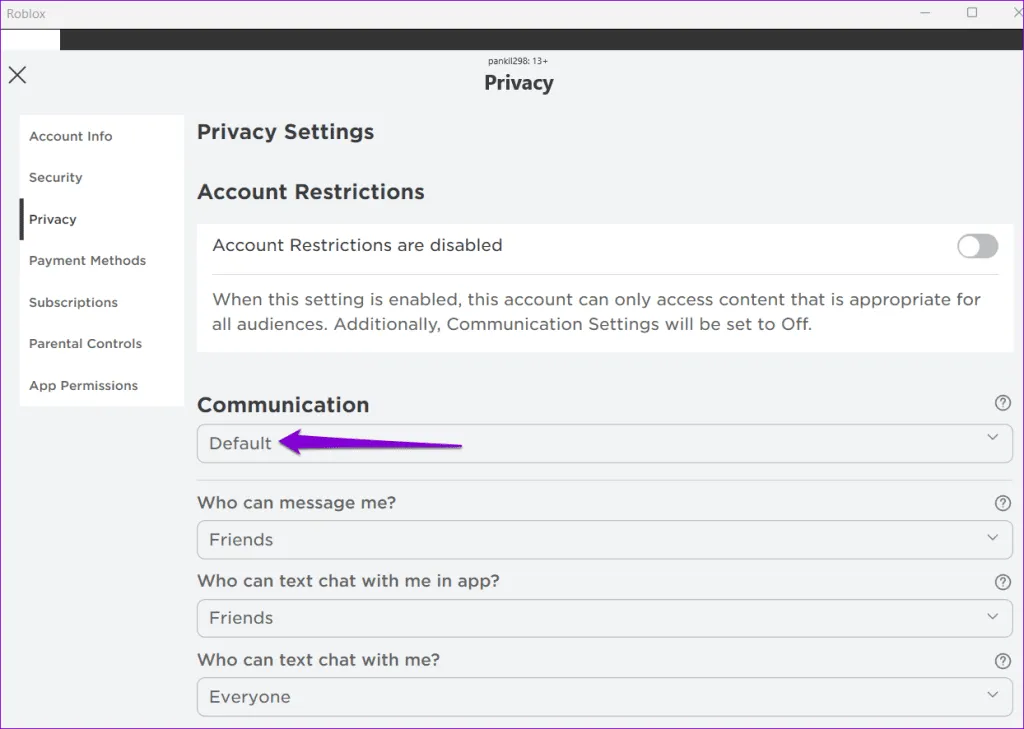Image resolution: width=1024 pixels, height=729 pixels.
Task: Open help icon for Who can message me
Action: 1003,503
